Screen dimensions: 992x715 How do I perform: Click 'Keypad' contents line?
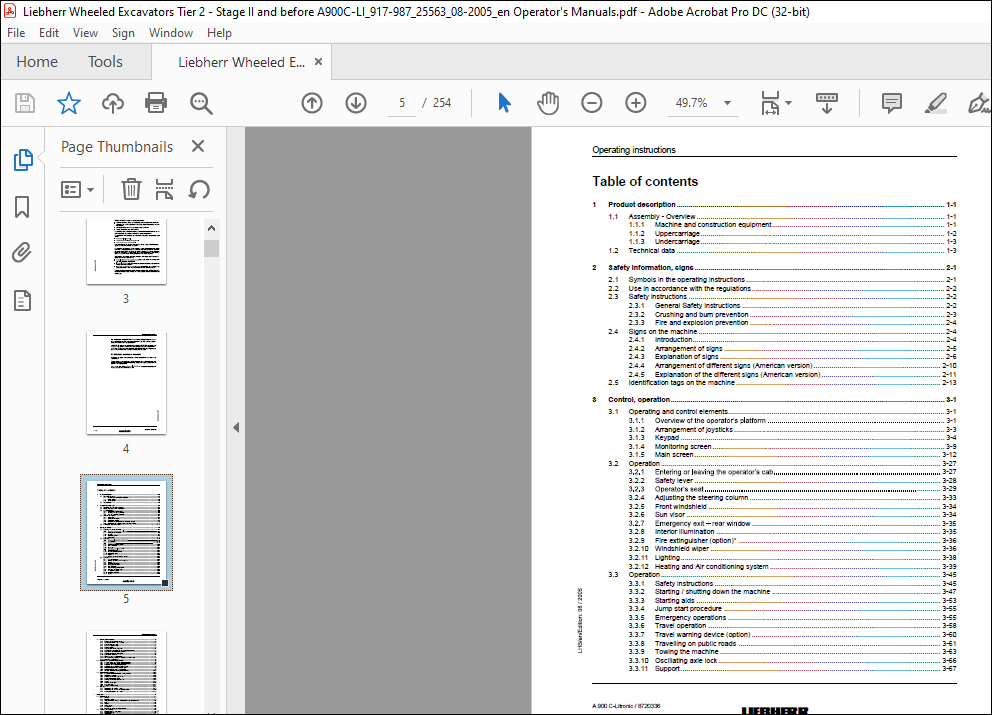666,438
